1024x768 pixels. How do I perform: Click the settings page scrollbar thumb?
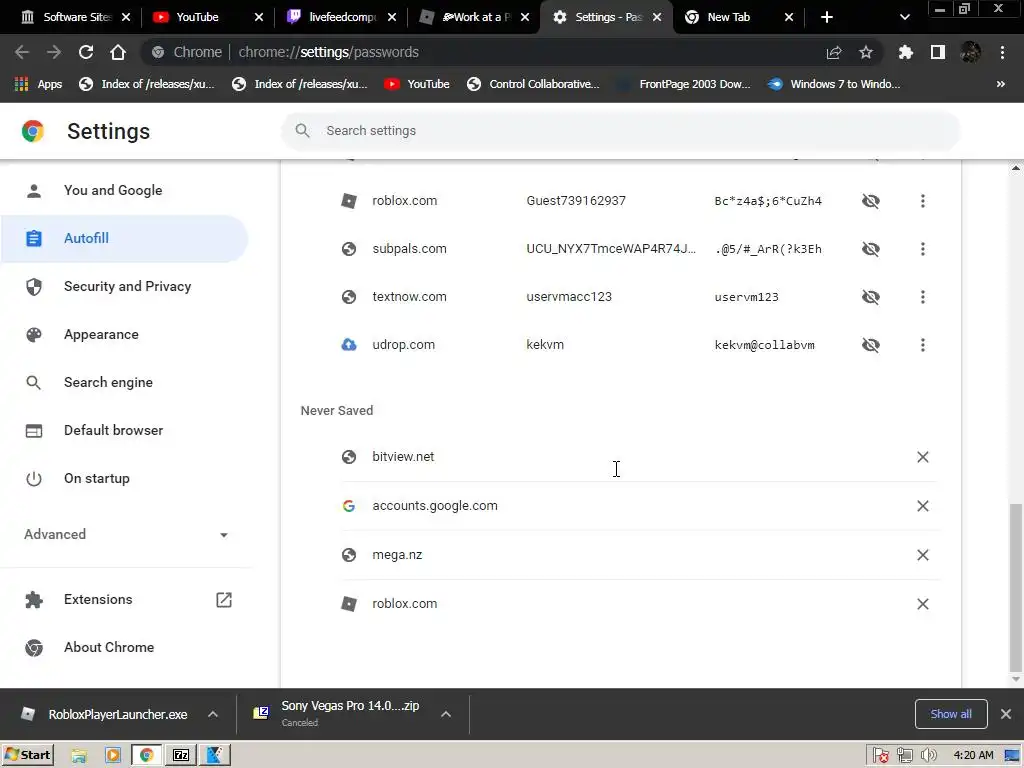(1016, 588)
